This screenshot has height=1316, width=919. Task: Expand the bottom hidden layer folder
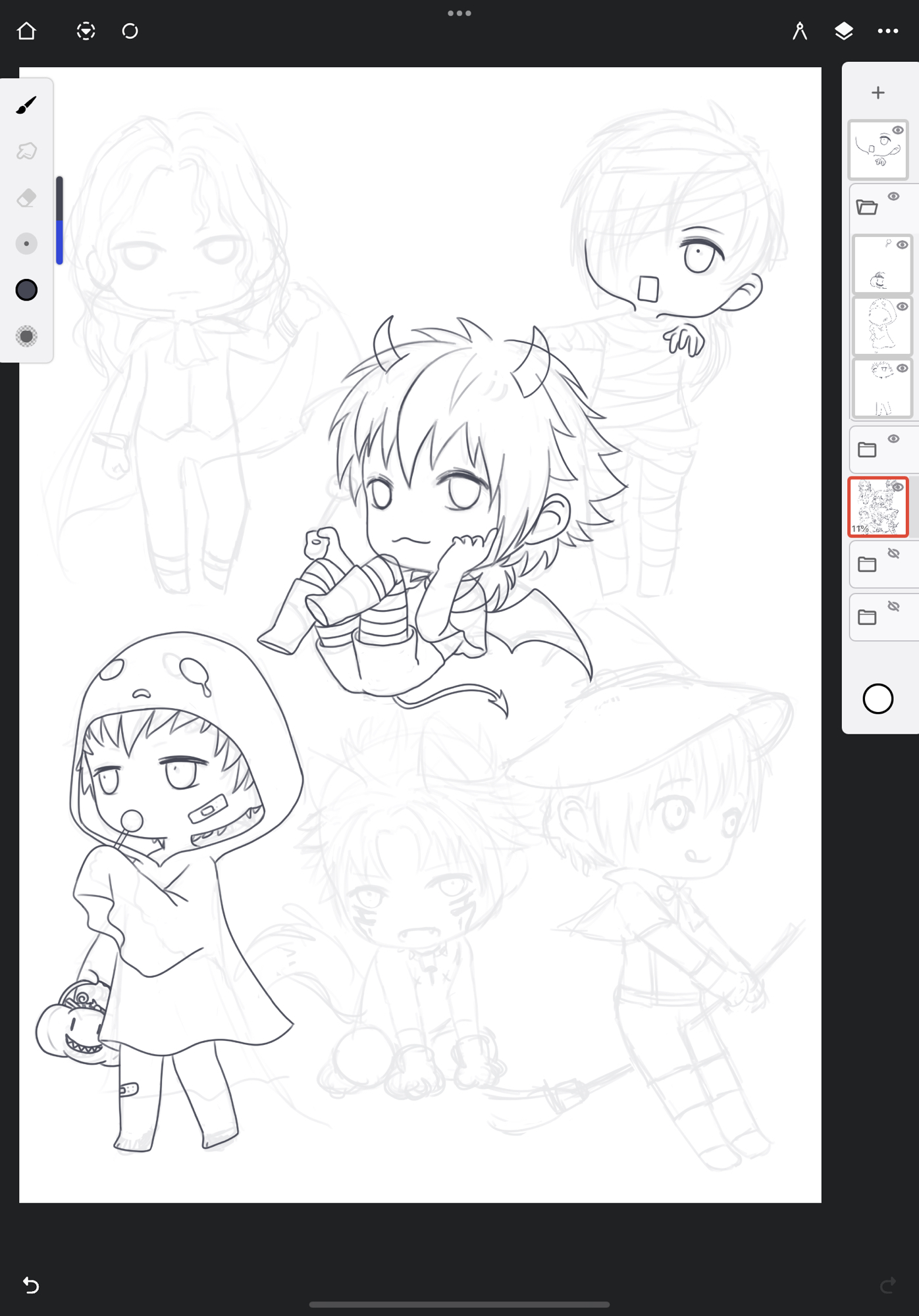[867, 617]
